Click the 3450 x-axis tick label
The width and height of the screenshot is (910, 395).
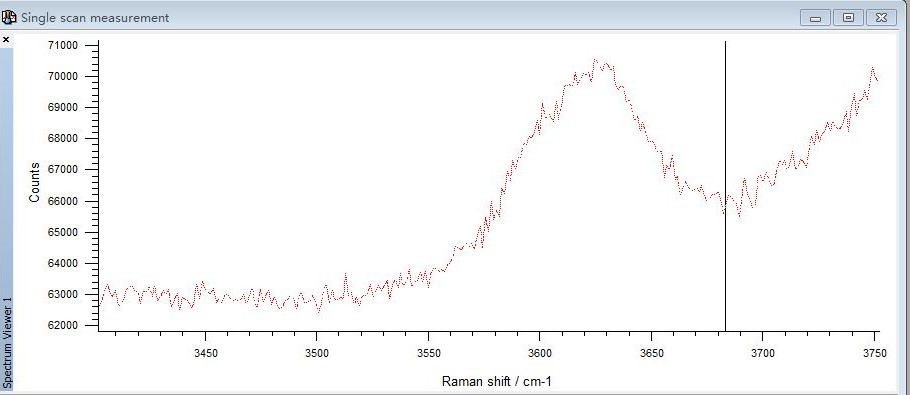coord(205,354)
